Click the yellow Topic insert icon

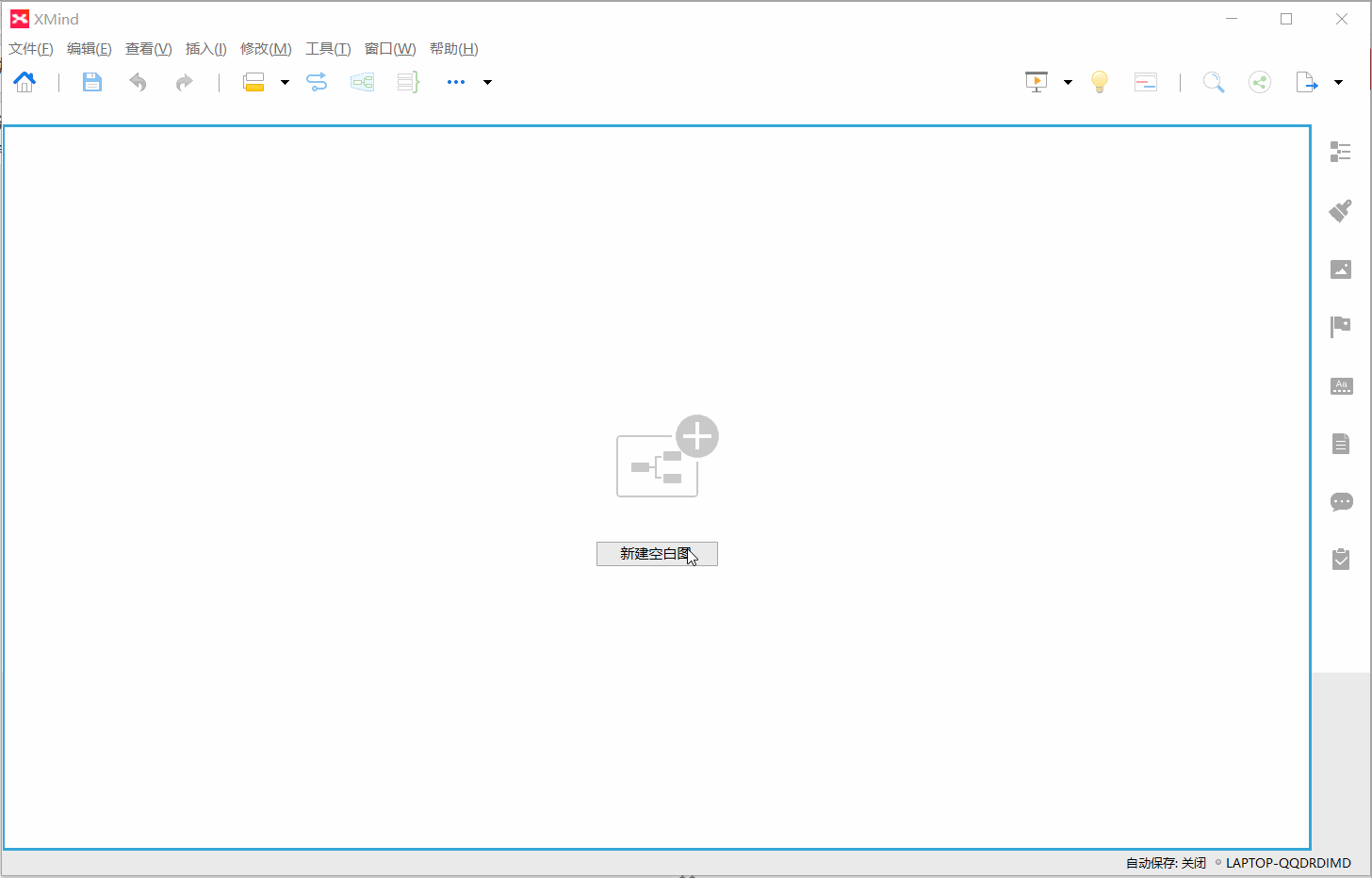tap(253, 82)
